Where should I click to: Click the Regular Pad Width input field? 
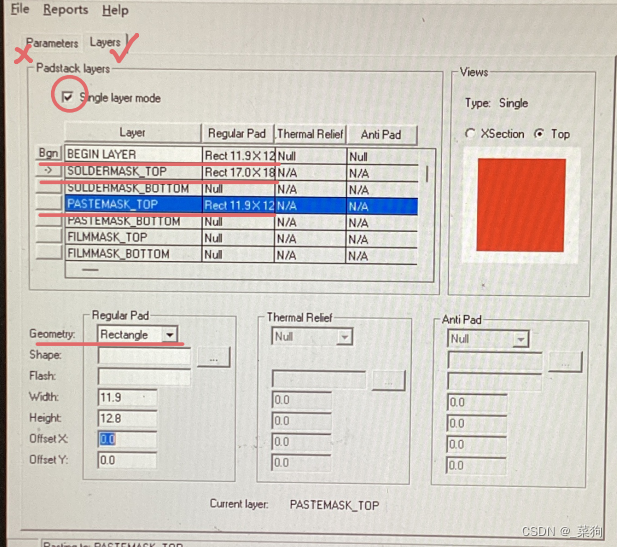pyautogui.click(x=127, y=397)
